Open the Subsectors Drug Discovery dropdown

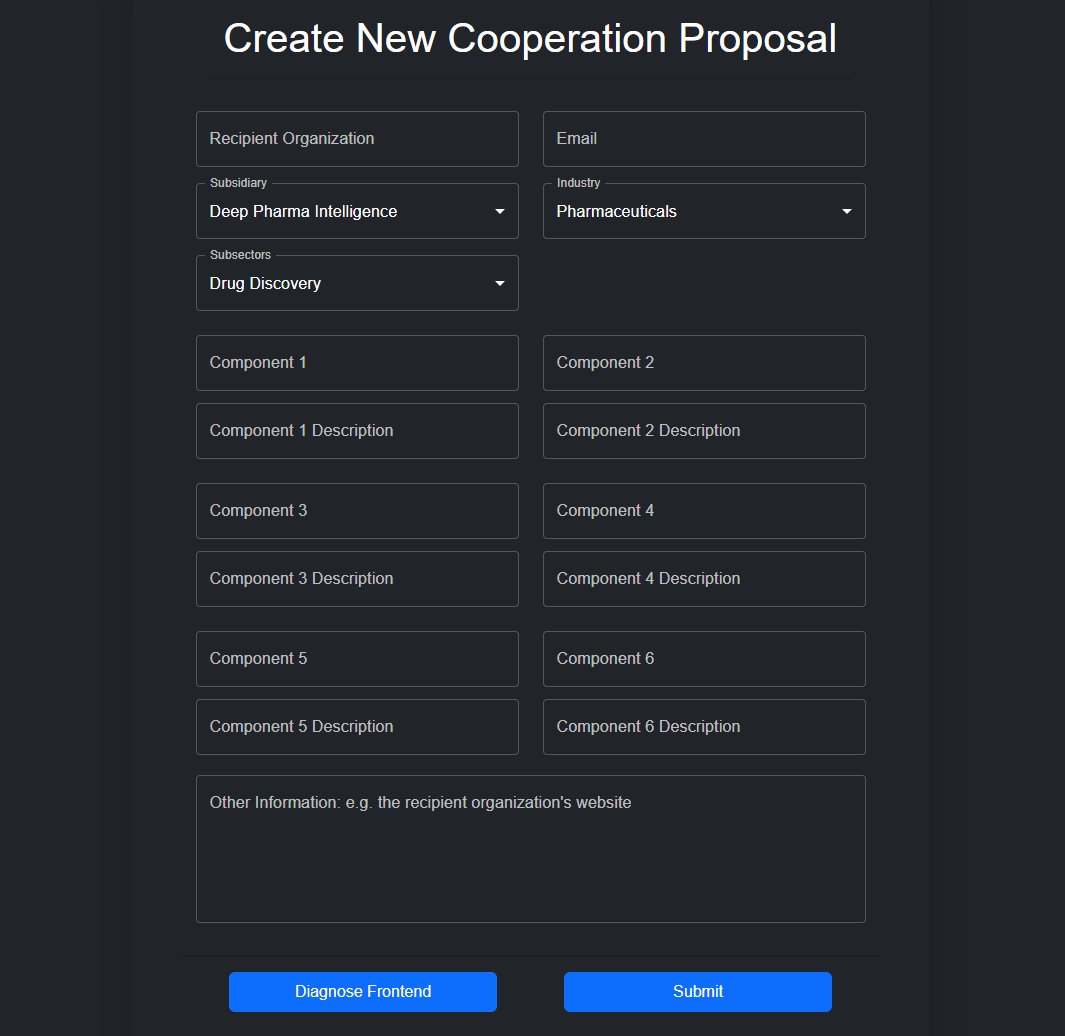357,283
